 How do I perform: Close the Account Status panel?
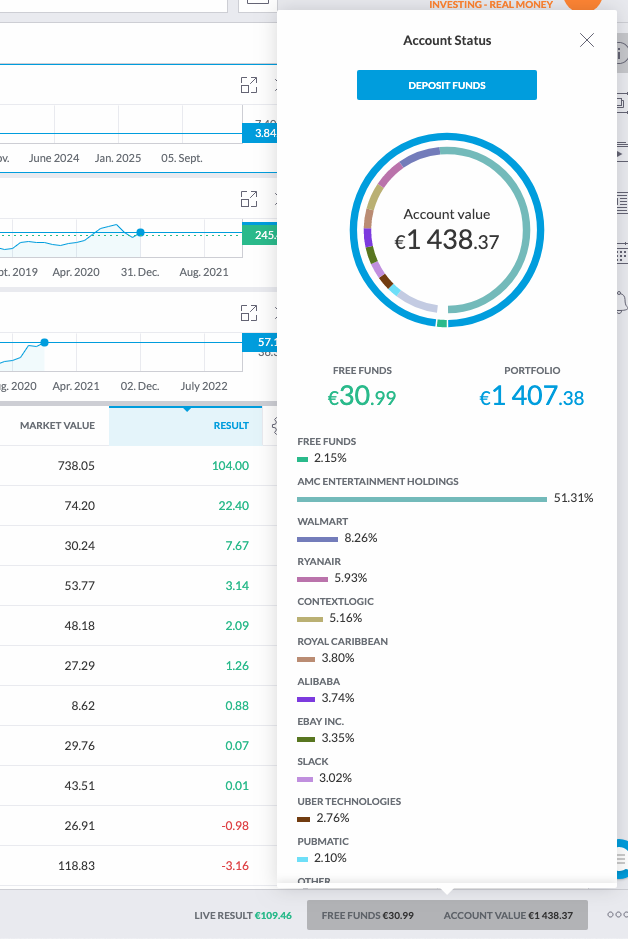point(587,40)
